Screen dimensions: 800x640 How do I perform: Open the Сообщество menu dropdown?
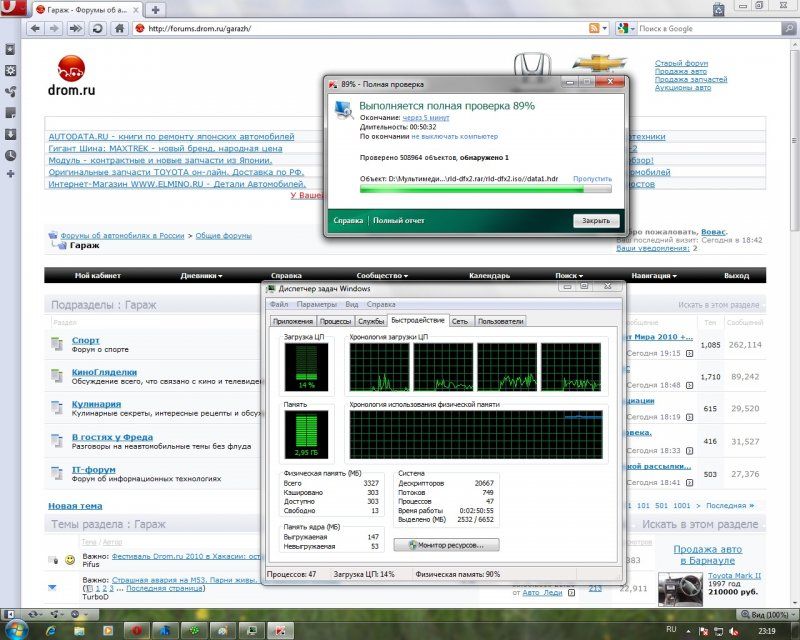tap(382, 276)
